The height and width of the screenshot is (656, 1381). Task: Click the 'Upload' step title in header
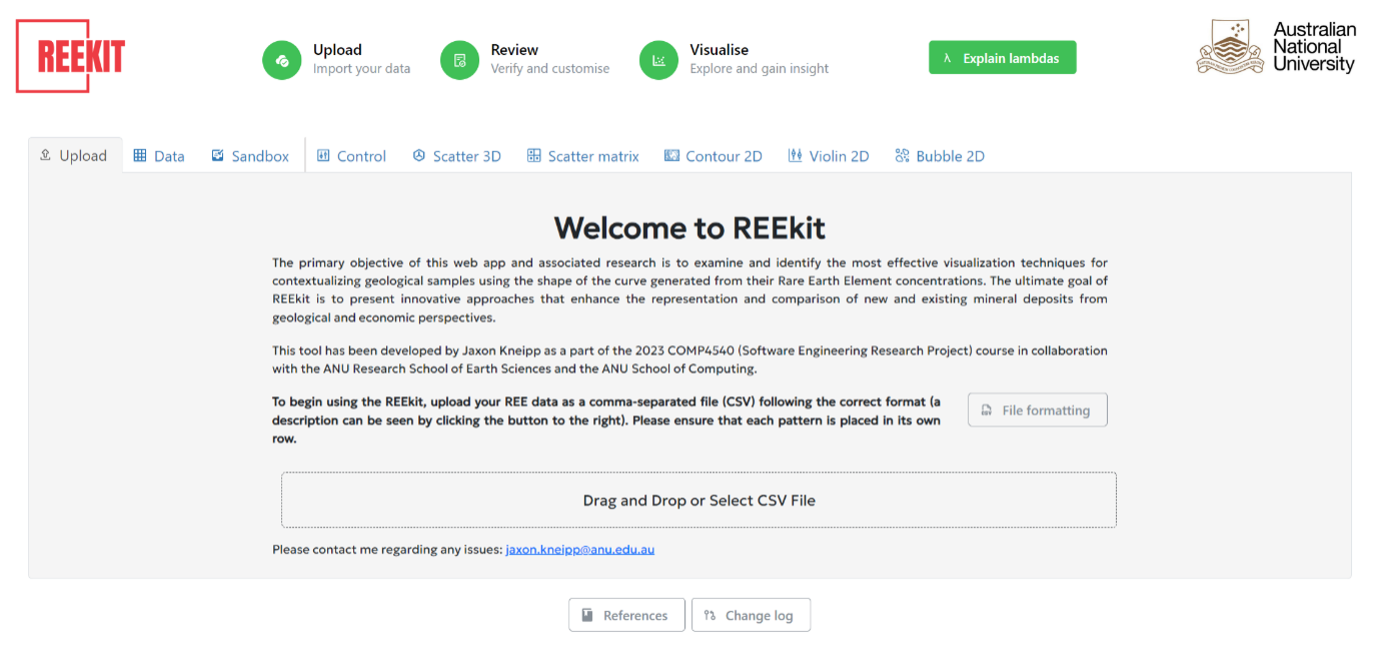point(337,50)
